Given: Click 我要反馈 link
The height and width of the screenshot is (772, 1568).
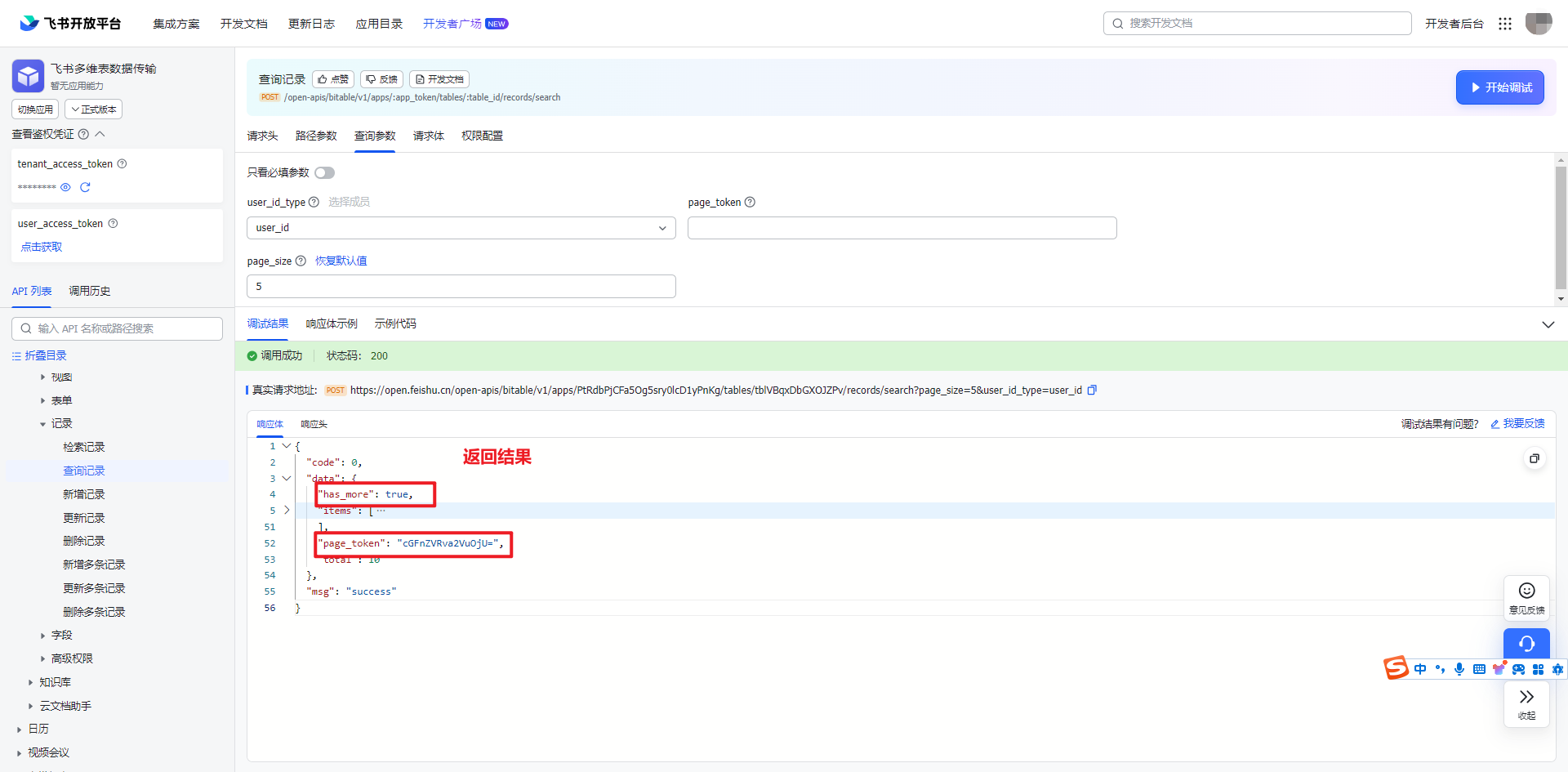Looking at the screenshot, I should [1517, 423].
